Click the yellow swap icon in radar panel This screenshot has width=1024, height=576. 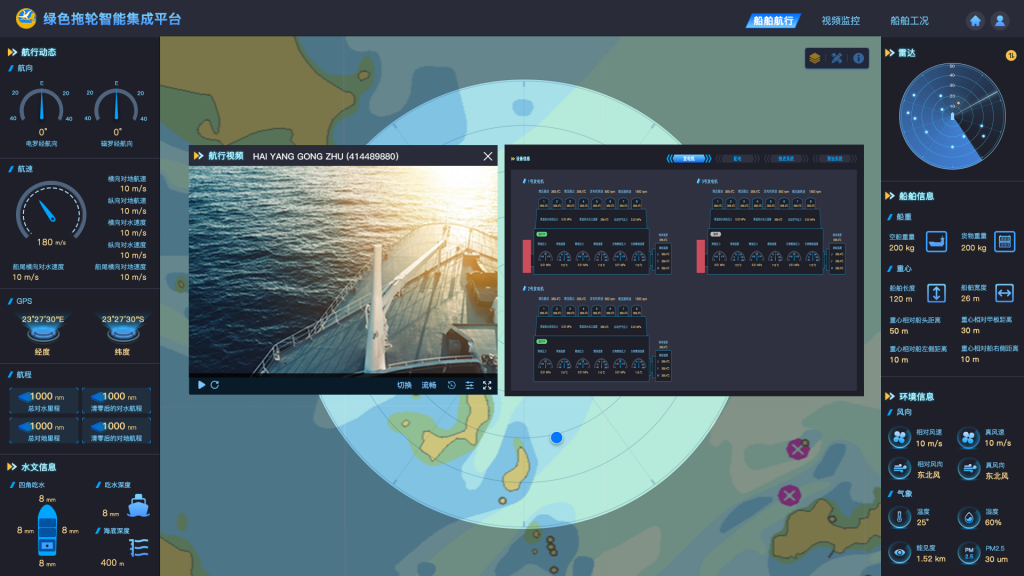point(1011,56)
